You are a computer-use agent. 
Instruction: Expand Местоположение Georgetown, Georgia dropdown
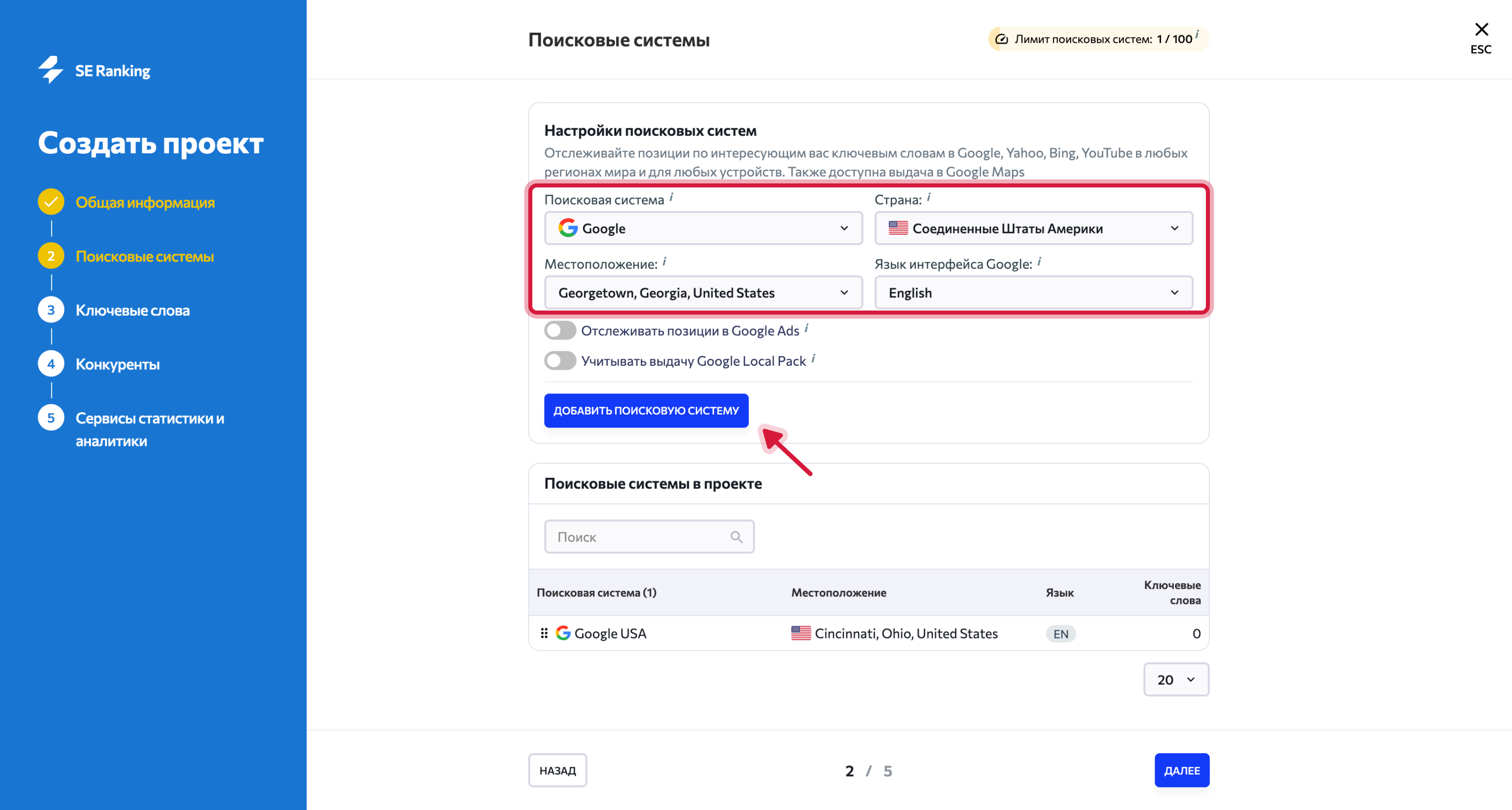pyautogui.click(x=703, y=292)
